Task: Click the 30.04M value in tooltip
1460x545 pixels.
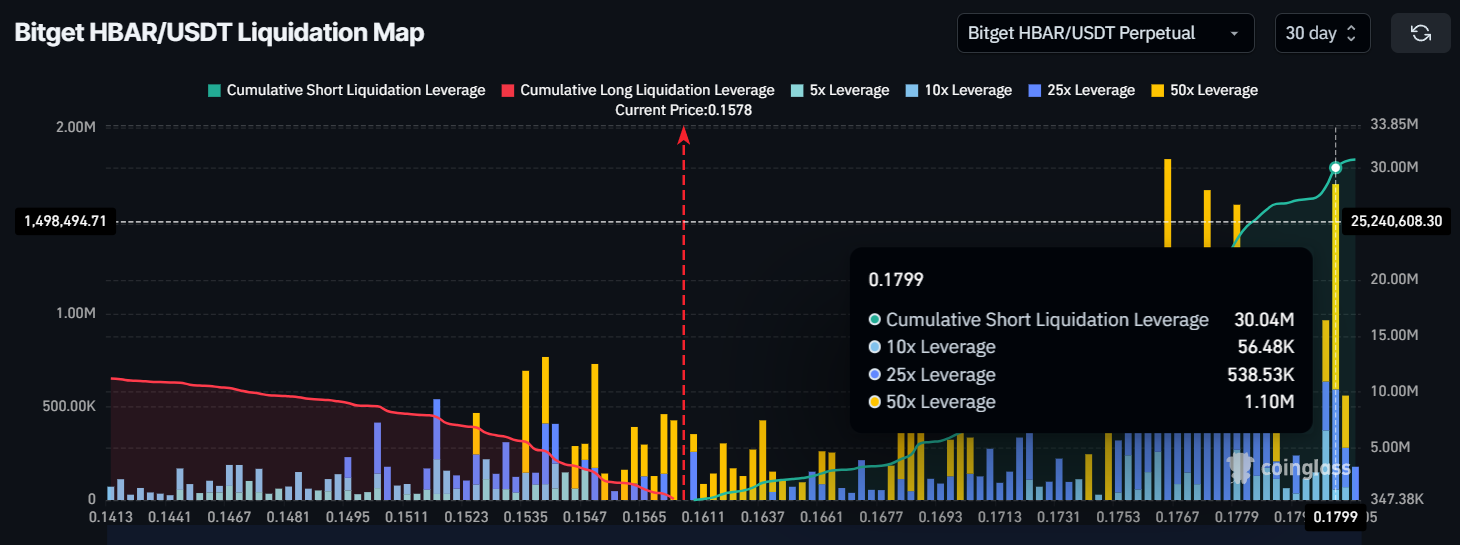Action: tap(1264, 320)
